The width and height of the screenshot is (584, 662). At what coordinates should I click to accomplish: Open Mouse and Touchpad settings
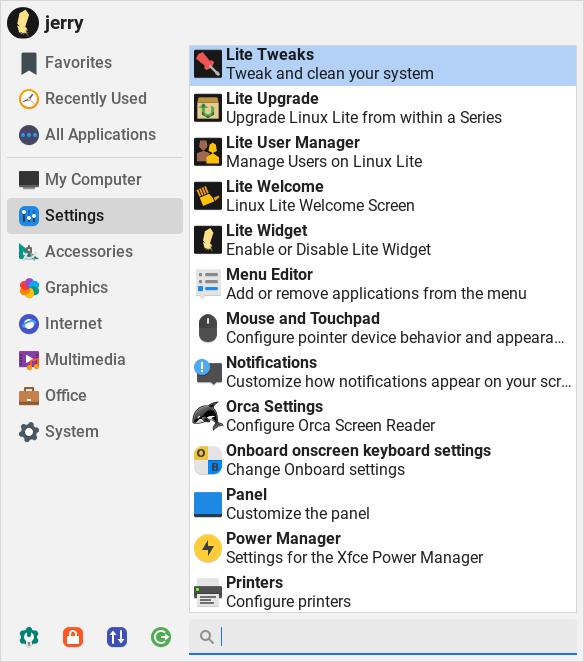[383, 328]
